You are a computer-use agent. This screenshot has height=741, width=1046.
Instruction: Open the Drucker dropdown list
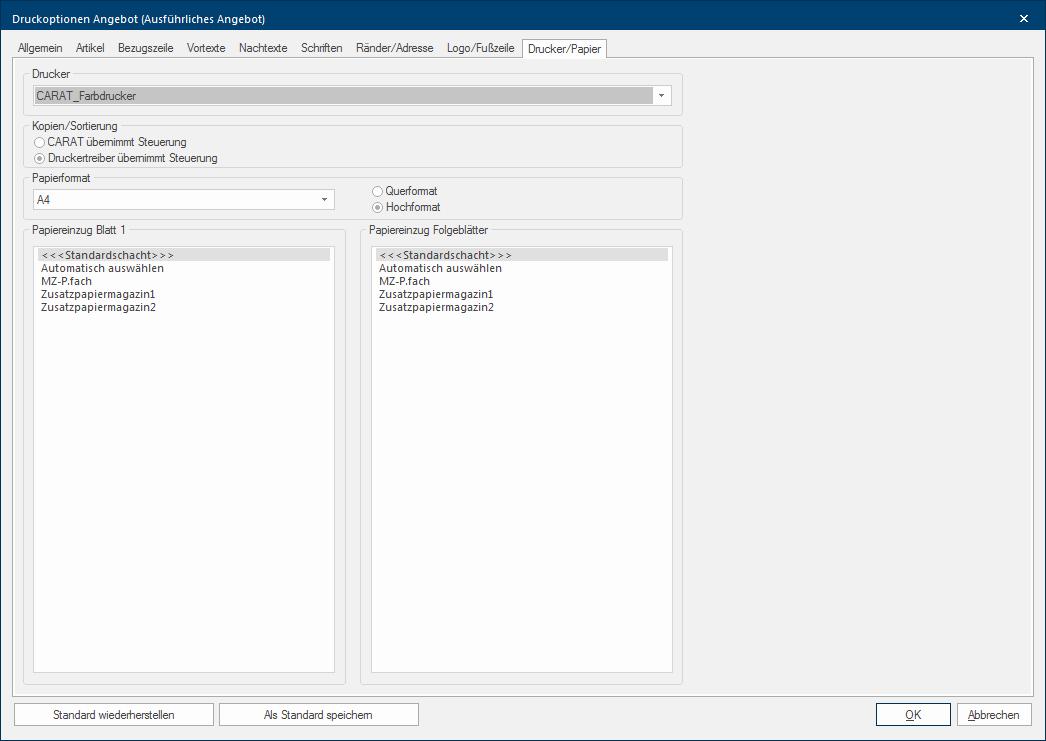point(661,96)
